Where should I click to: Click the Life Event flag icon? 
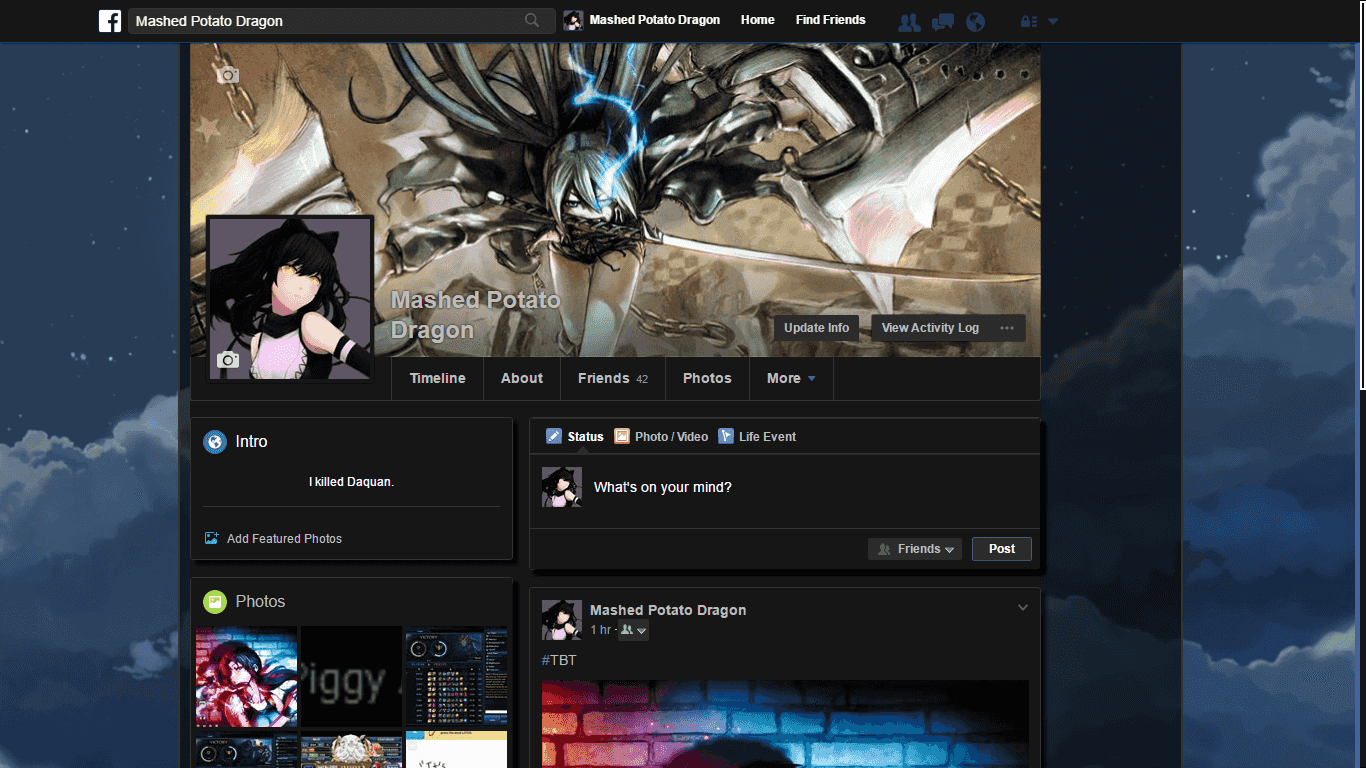pos(726,436)
